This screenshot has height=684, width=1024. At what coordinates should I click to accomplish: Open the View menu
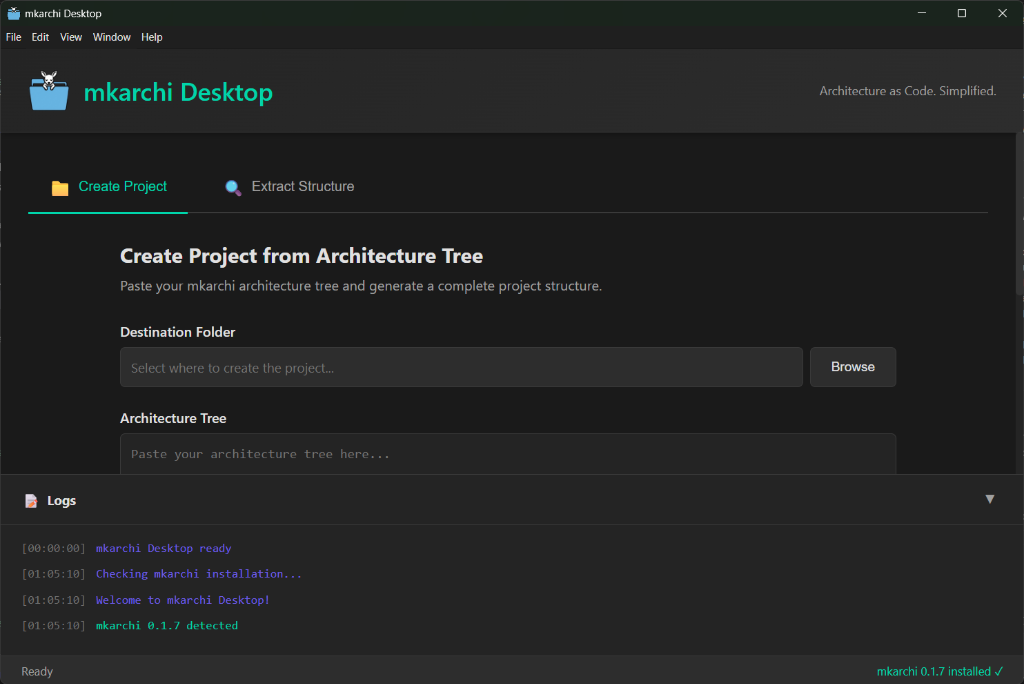70,37
